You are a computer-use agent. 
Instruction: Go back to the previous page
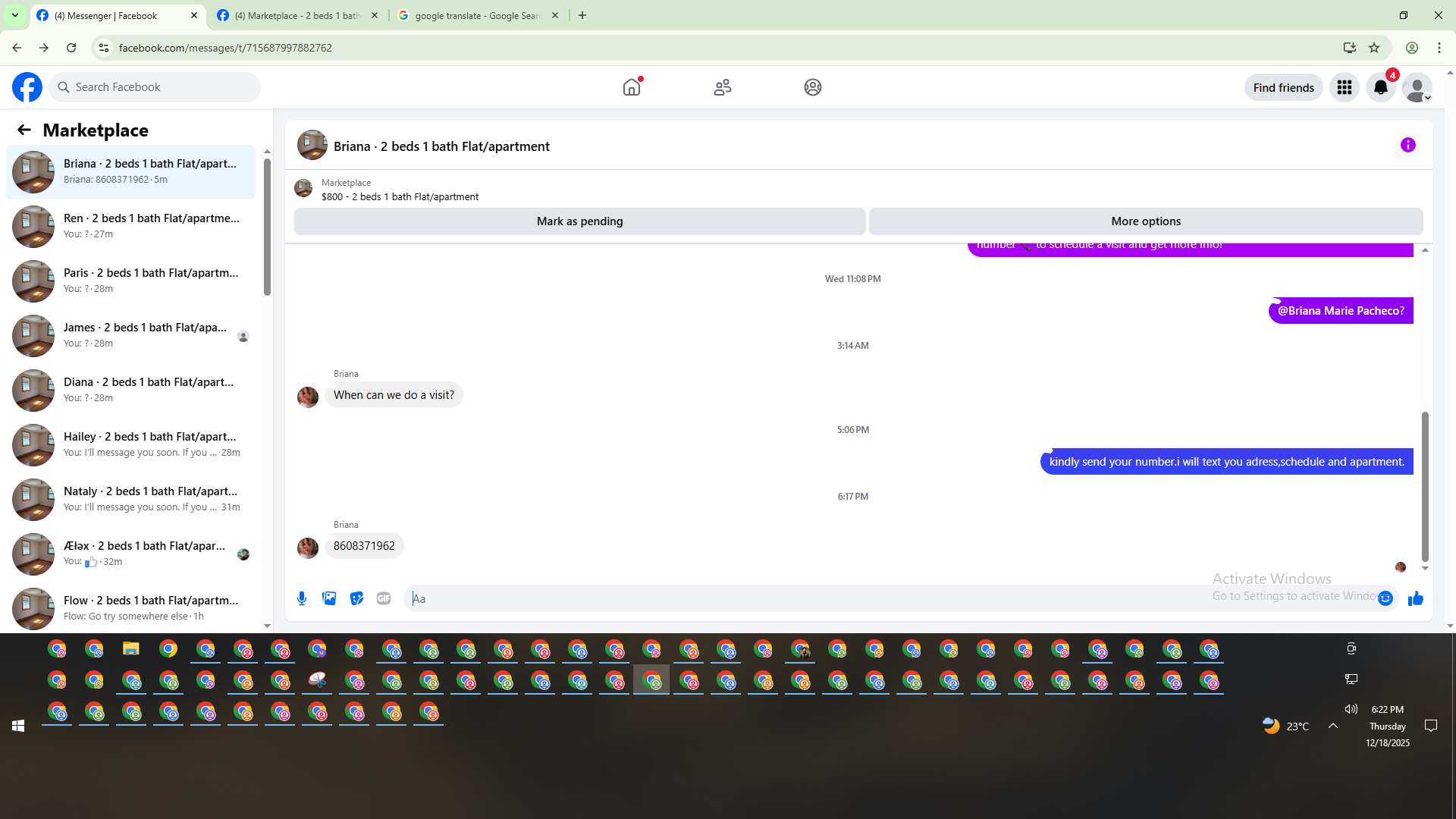coord(17,48)
